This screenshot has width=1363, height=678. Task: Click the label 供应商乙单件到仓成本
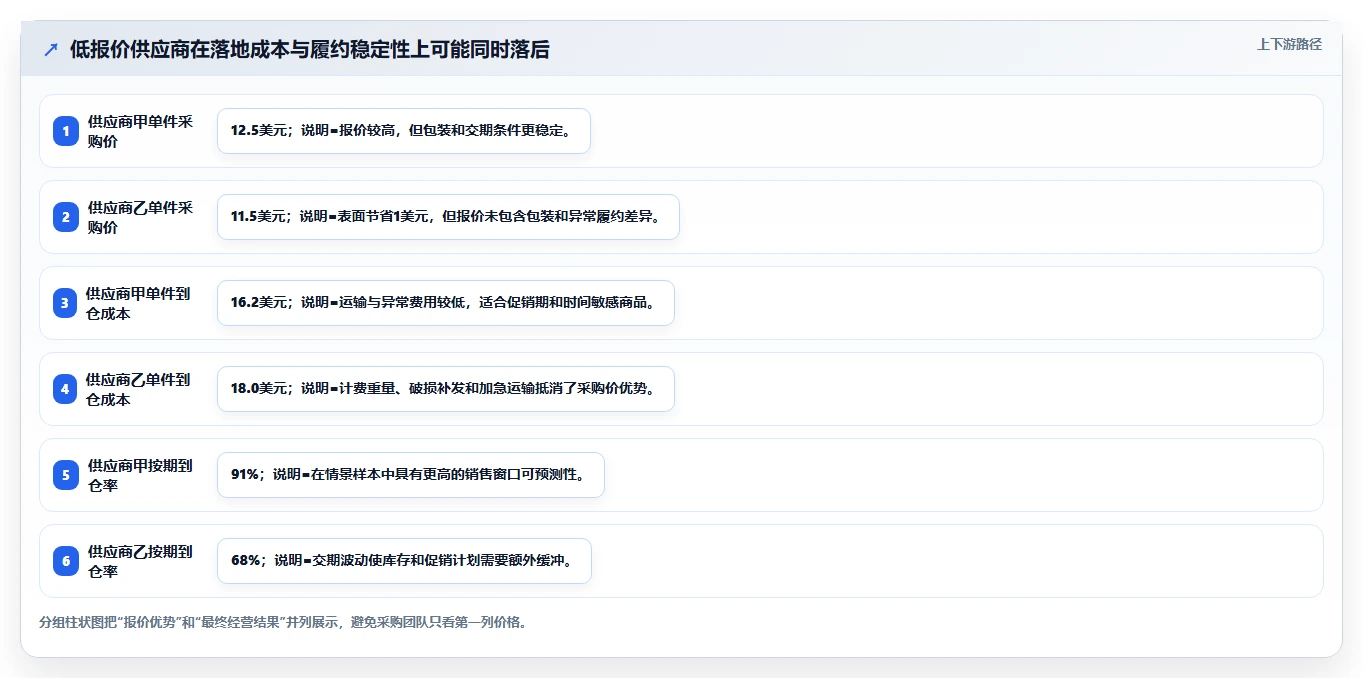pyautogui.click(x=138, y=389)
